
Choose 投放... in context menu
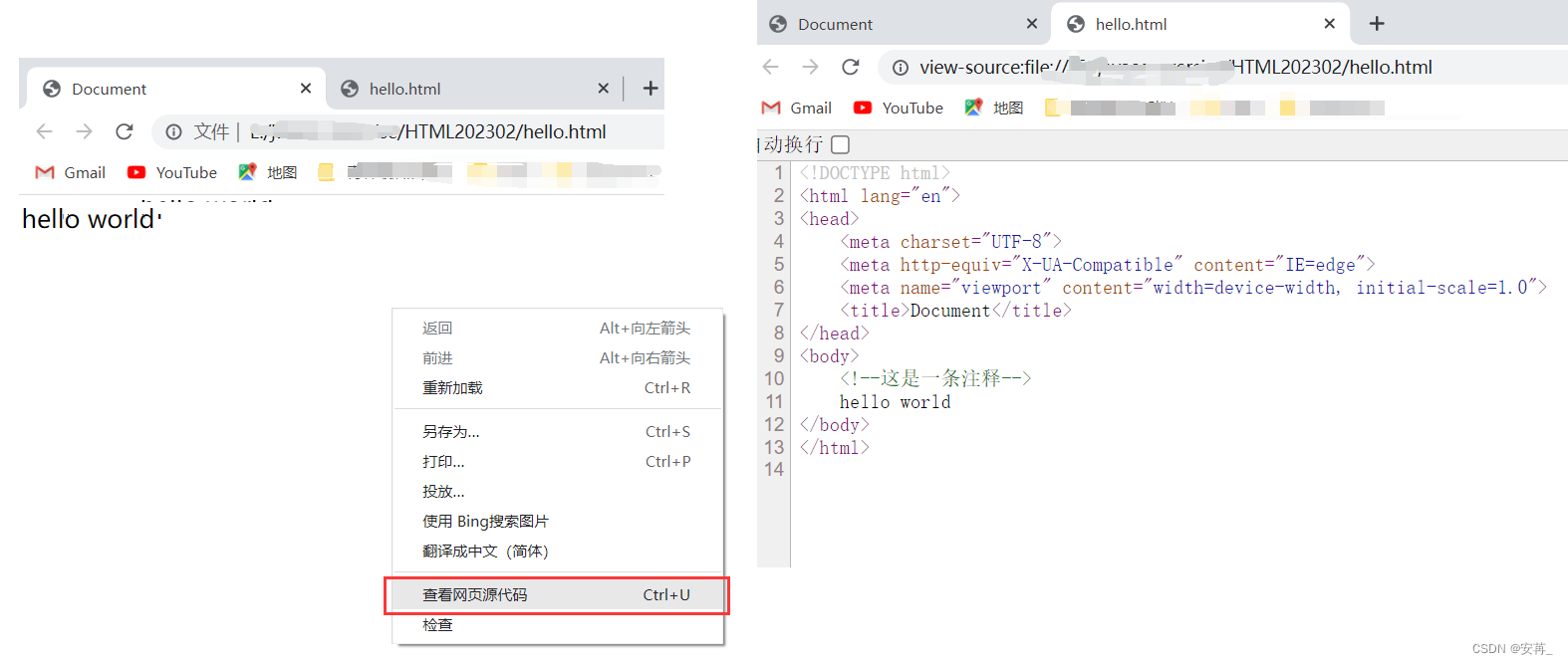tap(557, 491)
